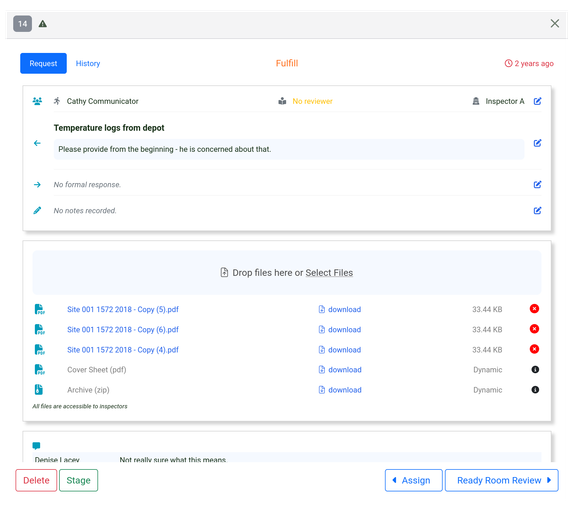Remove the Copy (5).pdf file
Viewport: 575px width, 511px height.
coord(534,309)
